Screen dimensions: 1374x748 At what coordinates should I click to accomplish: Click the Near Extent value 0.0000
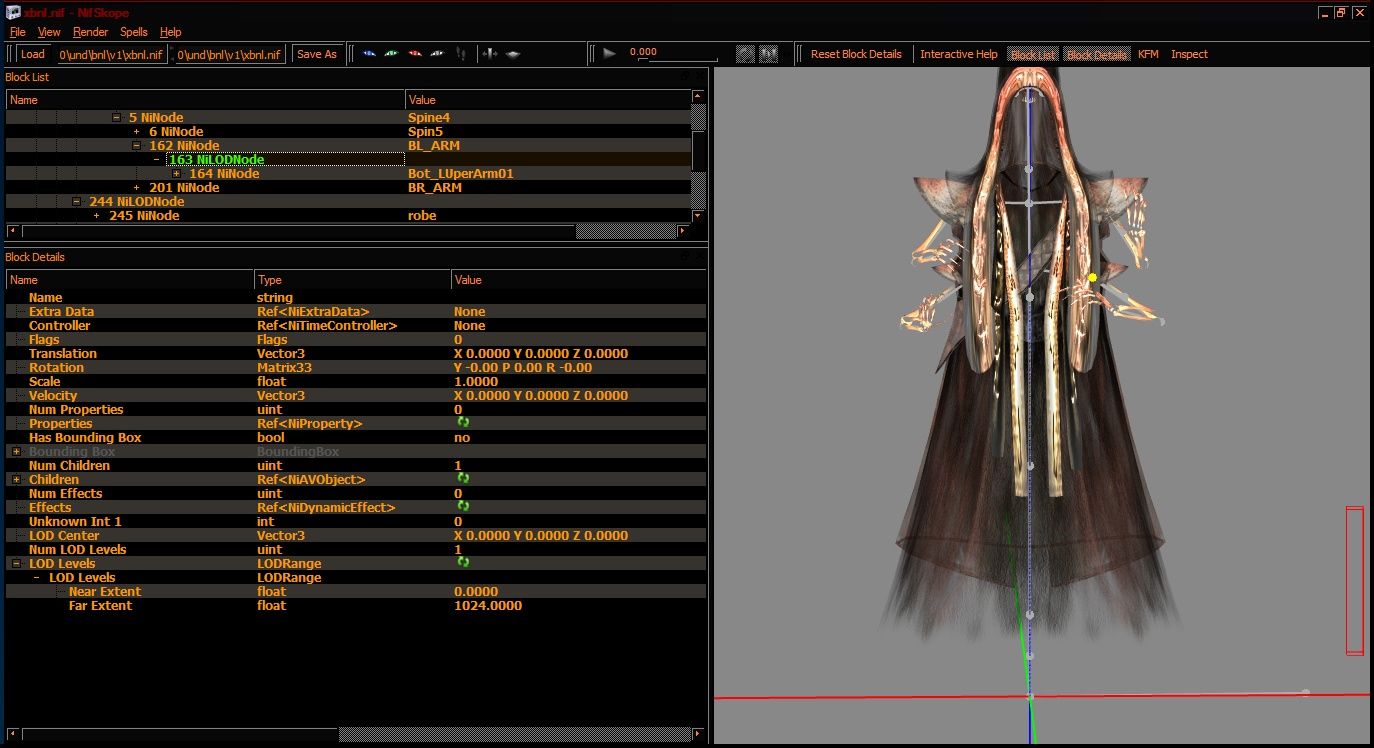pos(476,591)
